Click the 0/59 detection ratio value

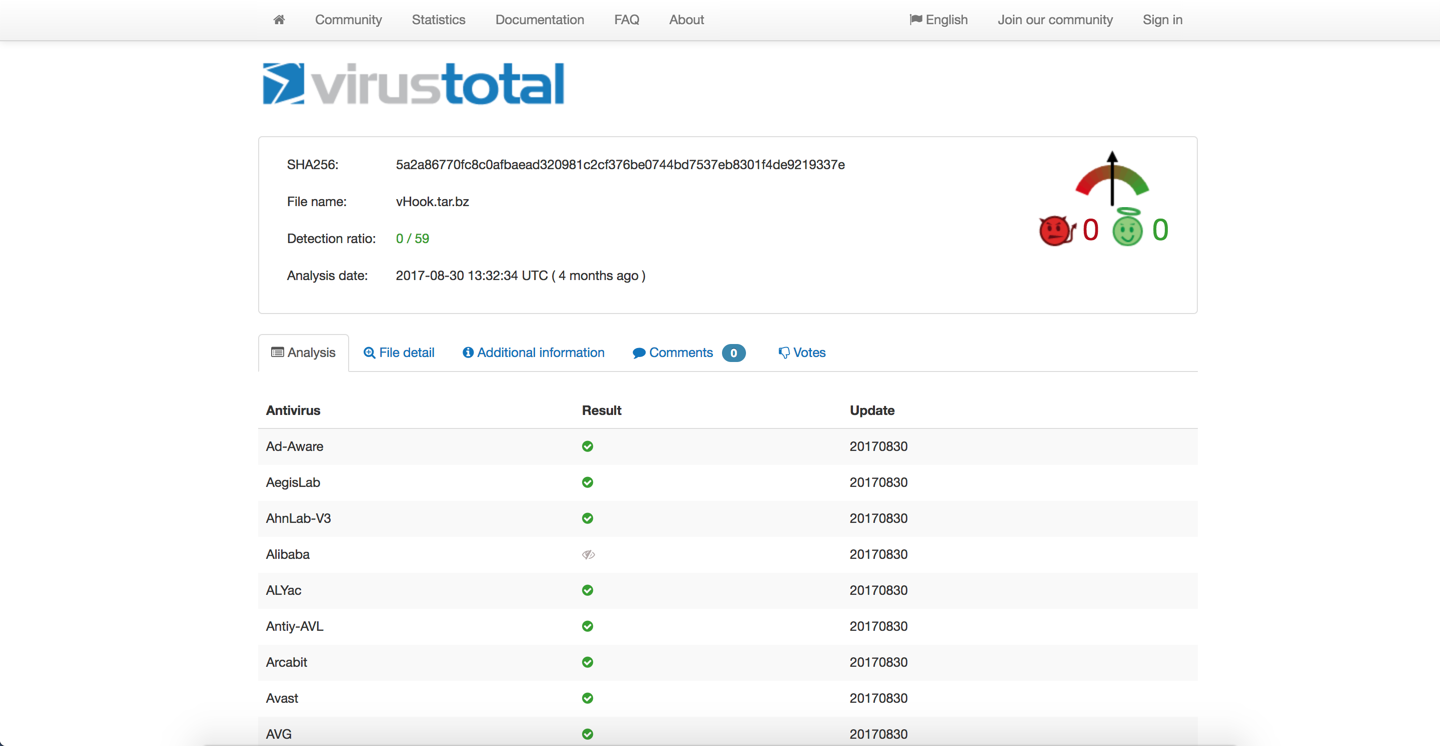coord(412,238)
